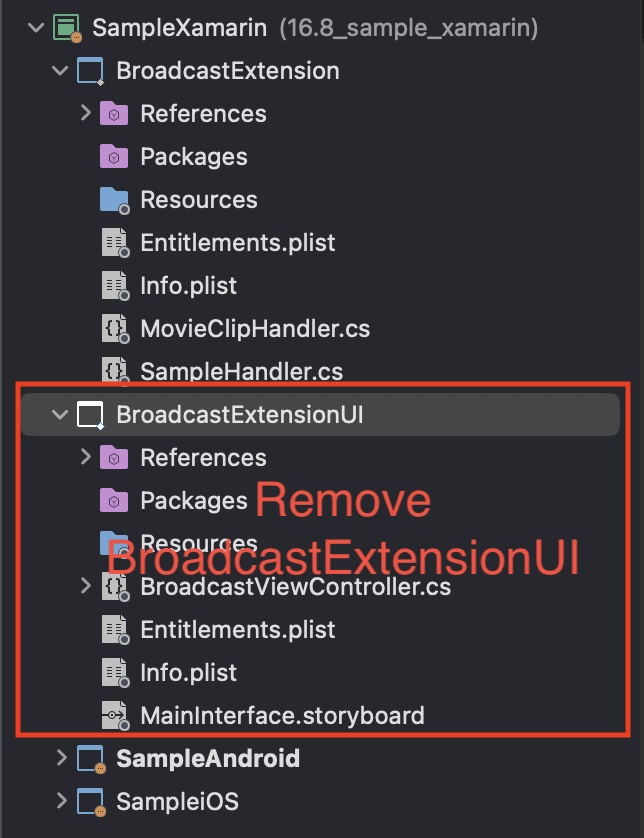Expand References under BroadcastExtension
The image size is (644, 838).
click(86, 113)
